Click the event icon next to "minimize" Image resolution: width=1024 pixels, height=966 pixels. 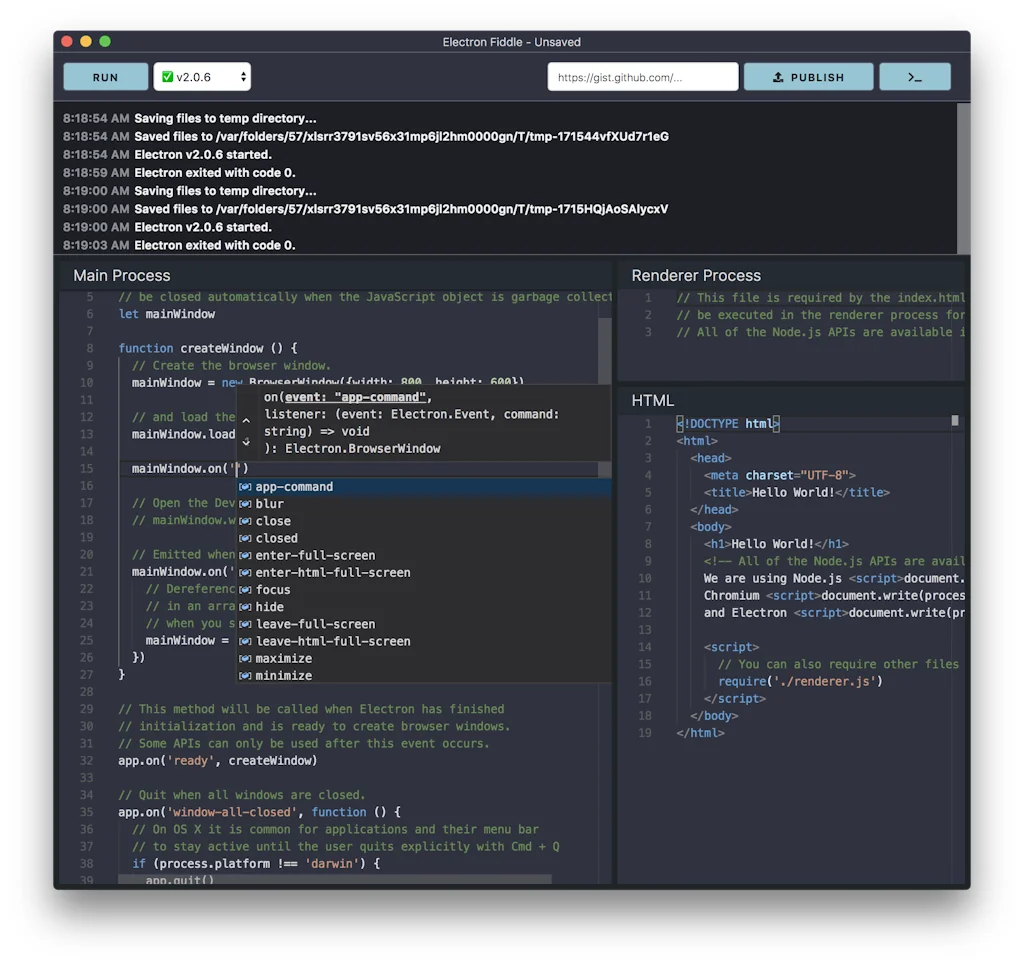tap(245, 675)
